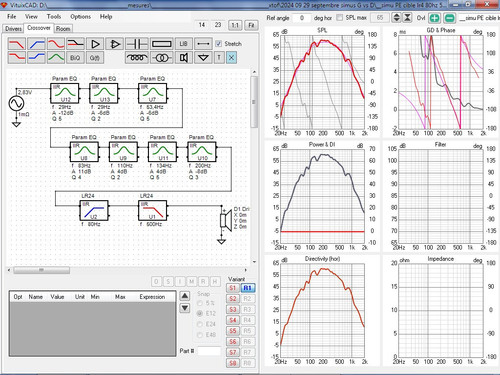Click the schematic vertical scrollbar thumb
The height and width of the screenshot is (375, 500).
(254, 102)
